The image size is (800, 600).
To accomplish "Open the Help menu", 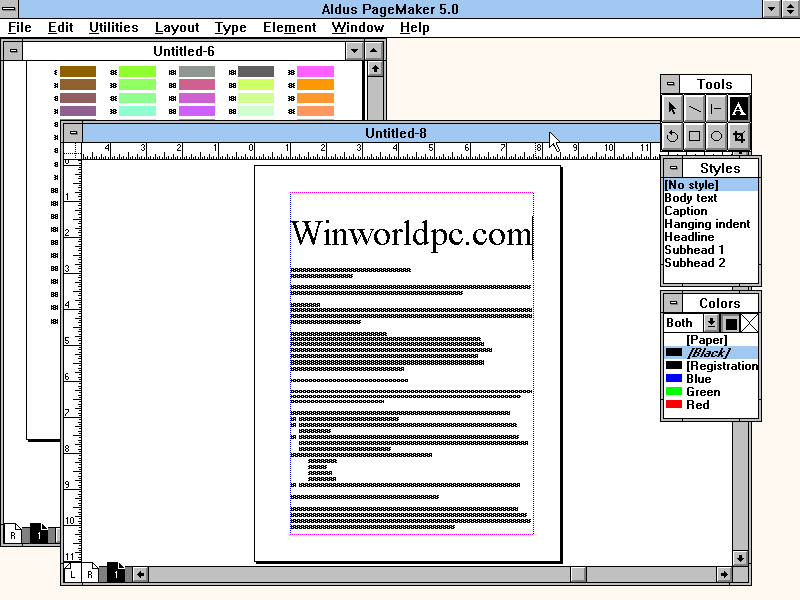I will pyautogui.click(x=414, y=28).
